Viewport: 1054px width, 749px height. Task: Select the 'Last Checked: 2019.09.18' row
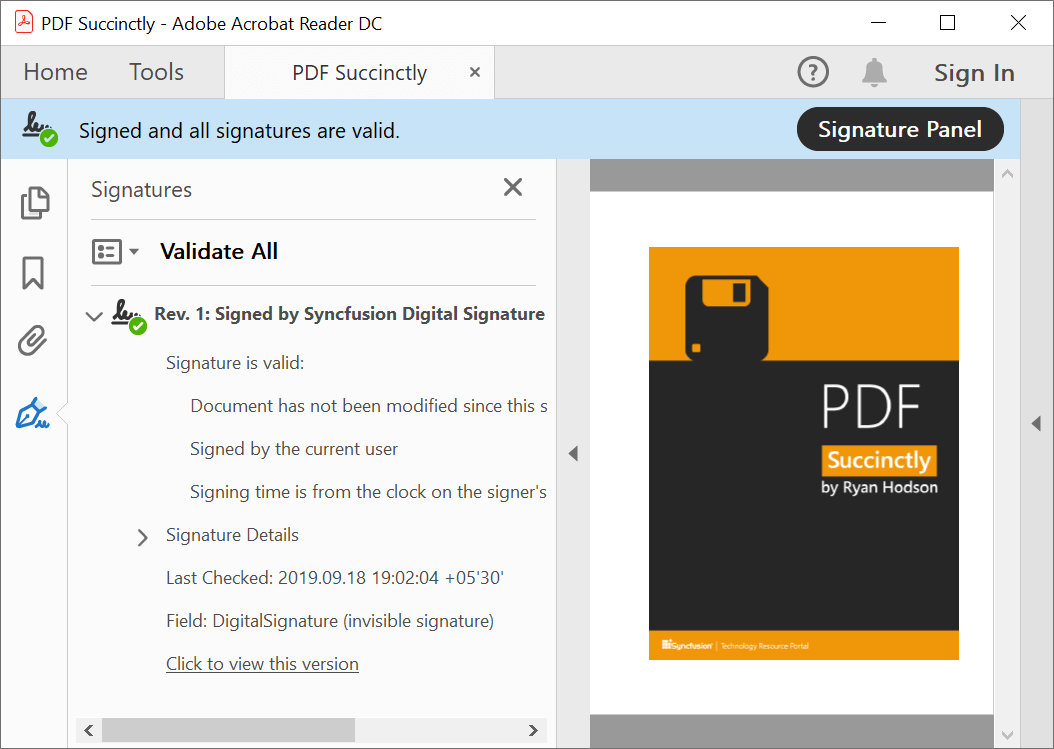[335, 578]
